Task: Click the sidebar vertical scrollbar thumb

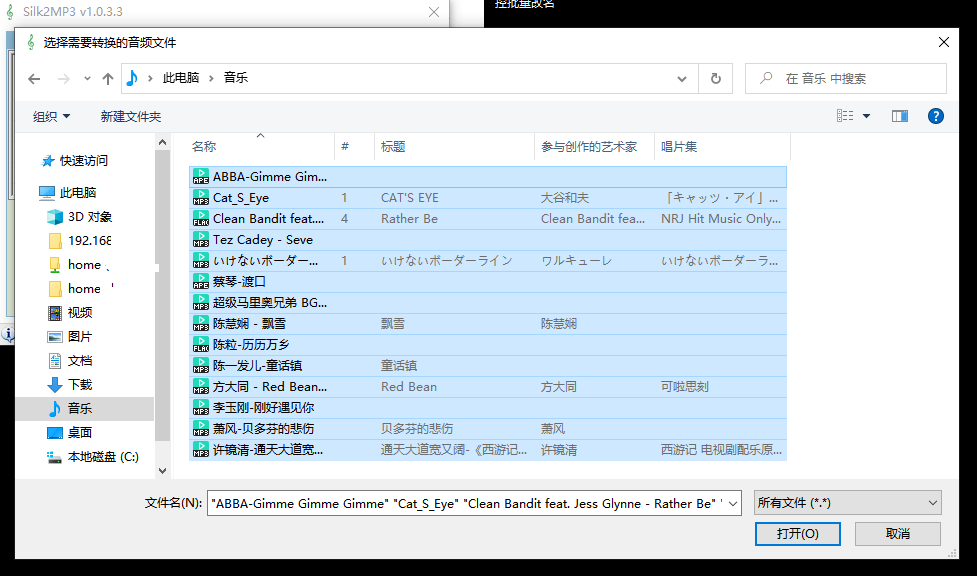Action: coord(163,296)
